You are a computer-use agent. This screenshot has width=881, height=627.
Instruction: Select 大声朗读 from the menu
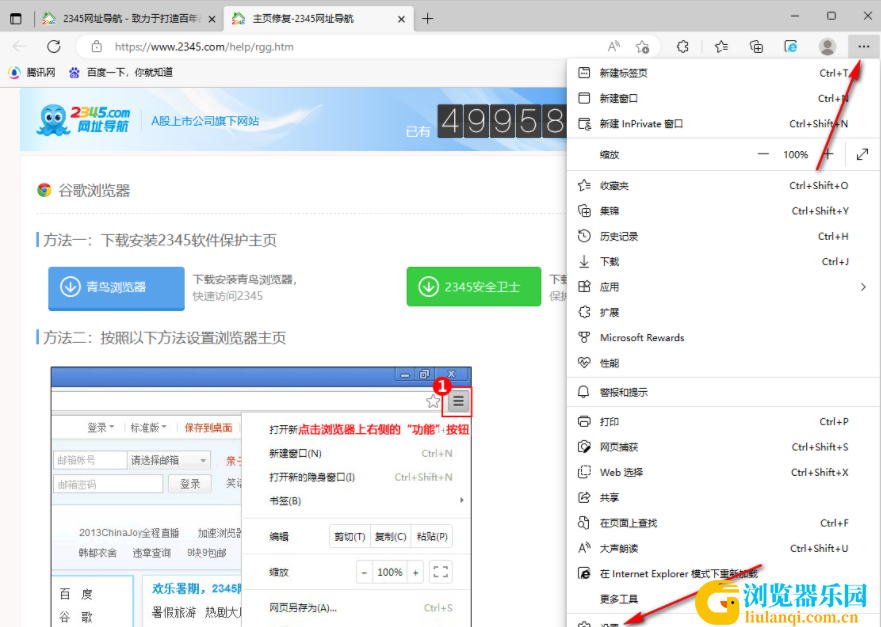pos(723,548)
